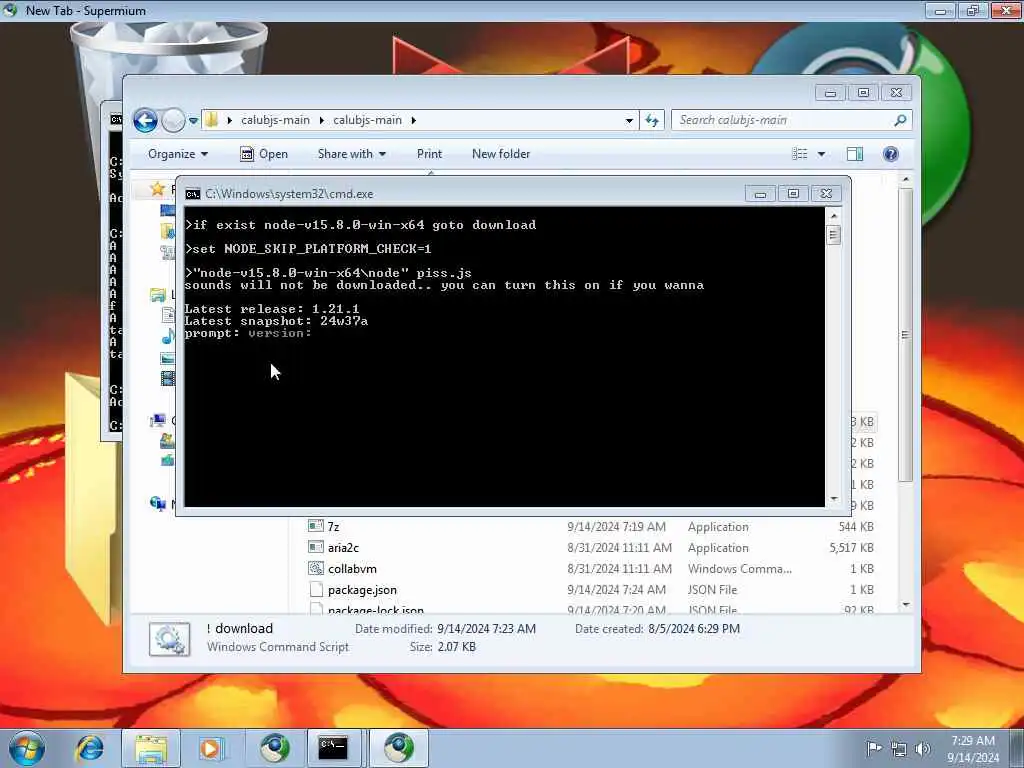Click the network tray icon
The width and height of the screenshot is (1024, 768).
tap(899, 749)
